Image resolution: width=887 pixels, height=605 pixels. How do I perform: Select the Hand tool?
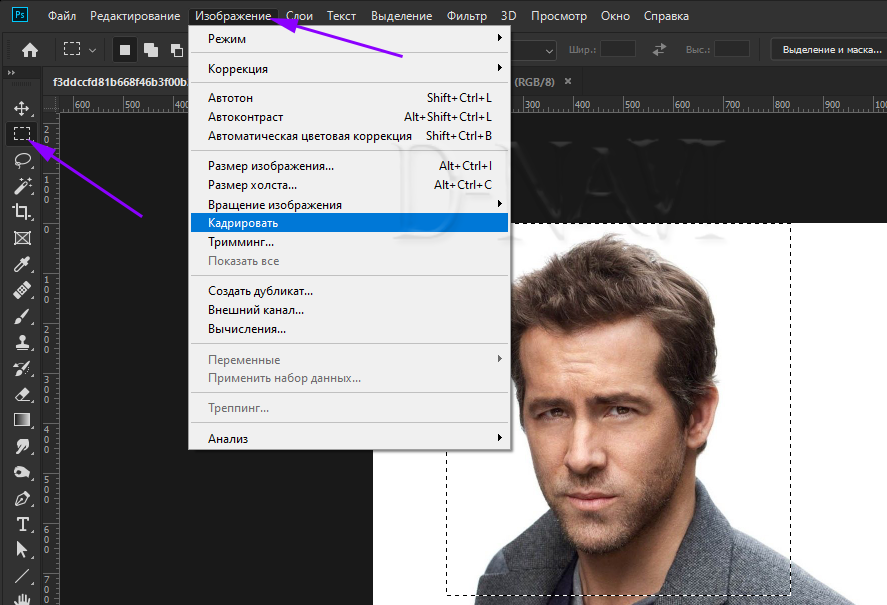pyautogui.click(x=22, y=599)
